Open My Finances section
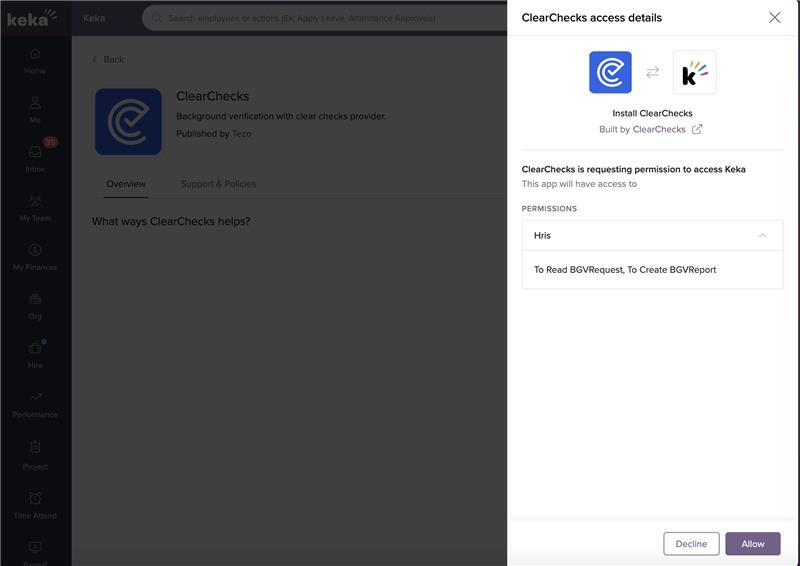 (x=35, y=256)
